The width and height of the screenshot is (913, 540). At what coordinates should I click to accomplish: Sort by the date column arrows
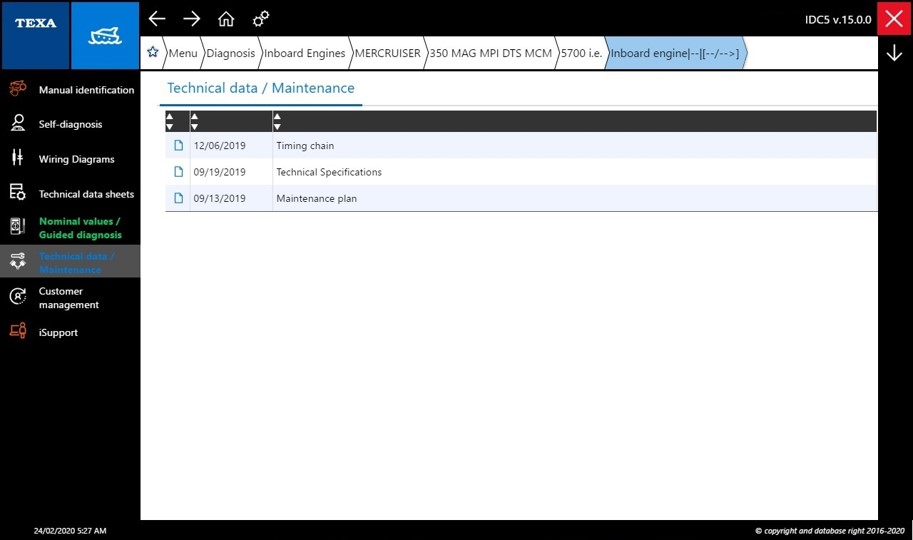(194, 121)
